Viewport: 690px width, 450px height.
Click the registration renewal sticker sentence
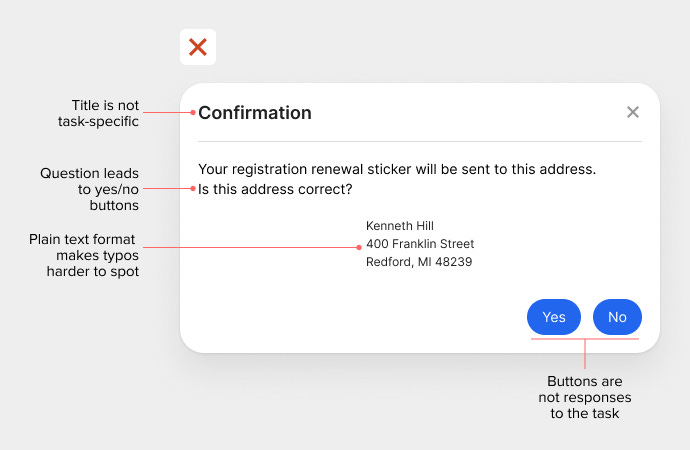[397, 169]
